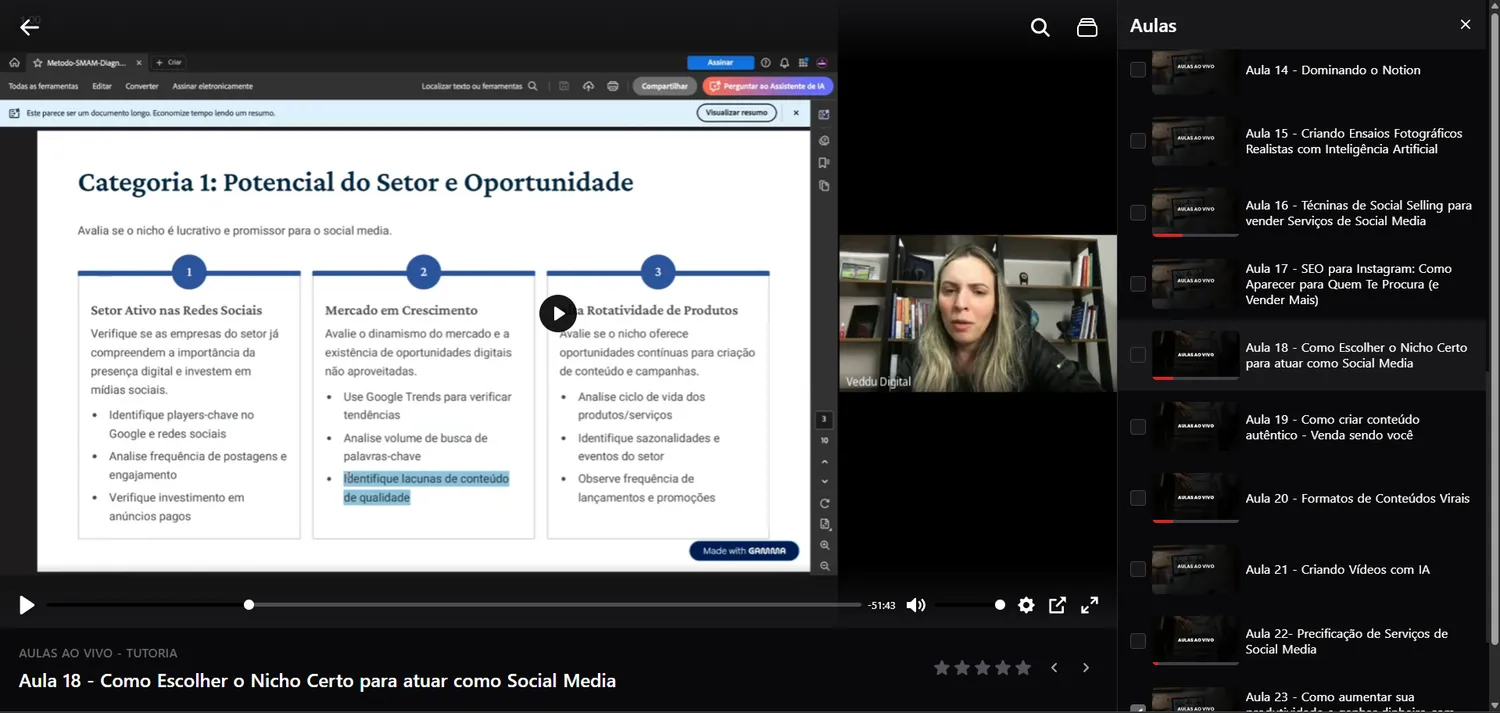Screen dimensions: 1500x713
Task: Rate the lesson one star
Action: point(941,668)
